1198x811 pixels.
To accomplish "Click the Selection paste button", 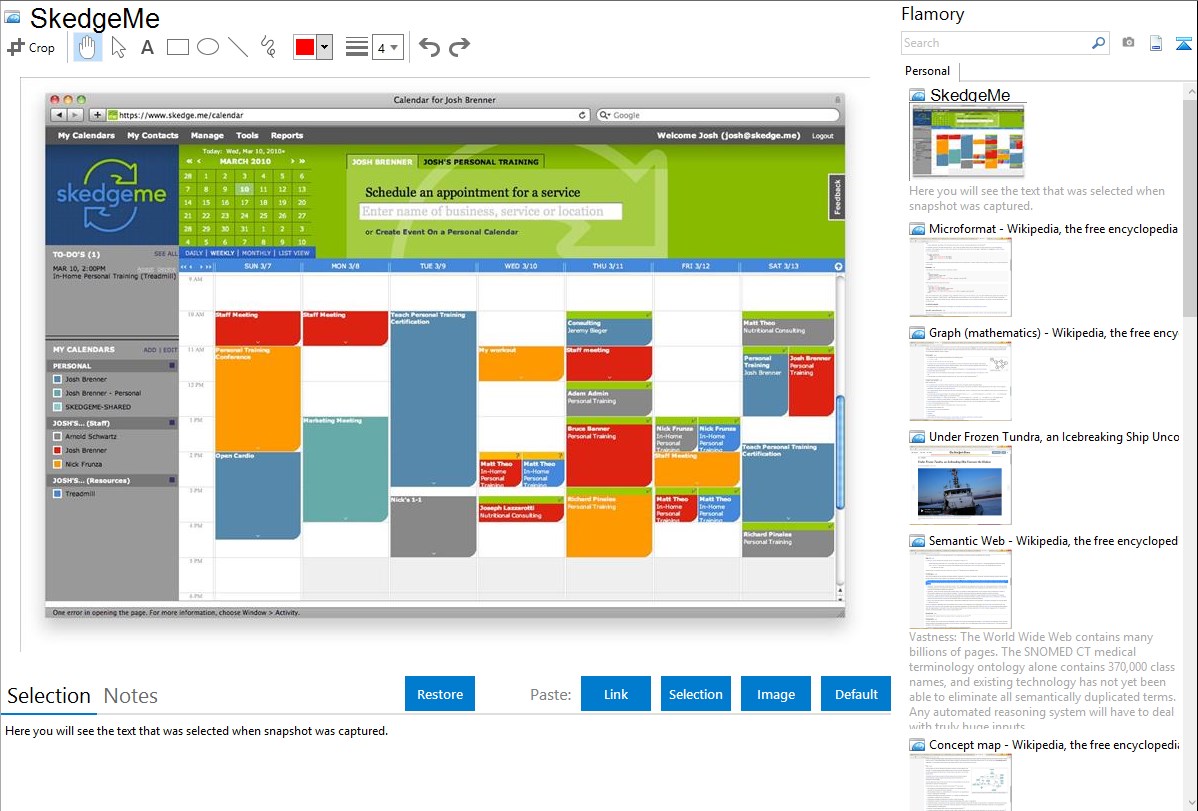I will [x=695, y=694].
